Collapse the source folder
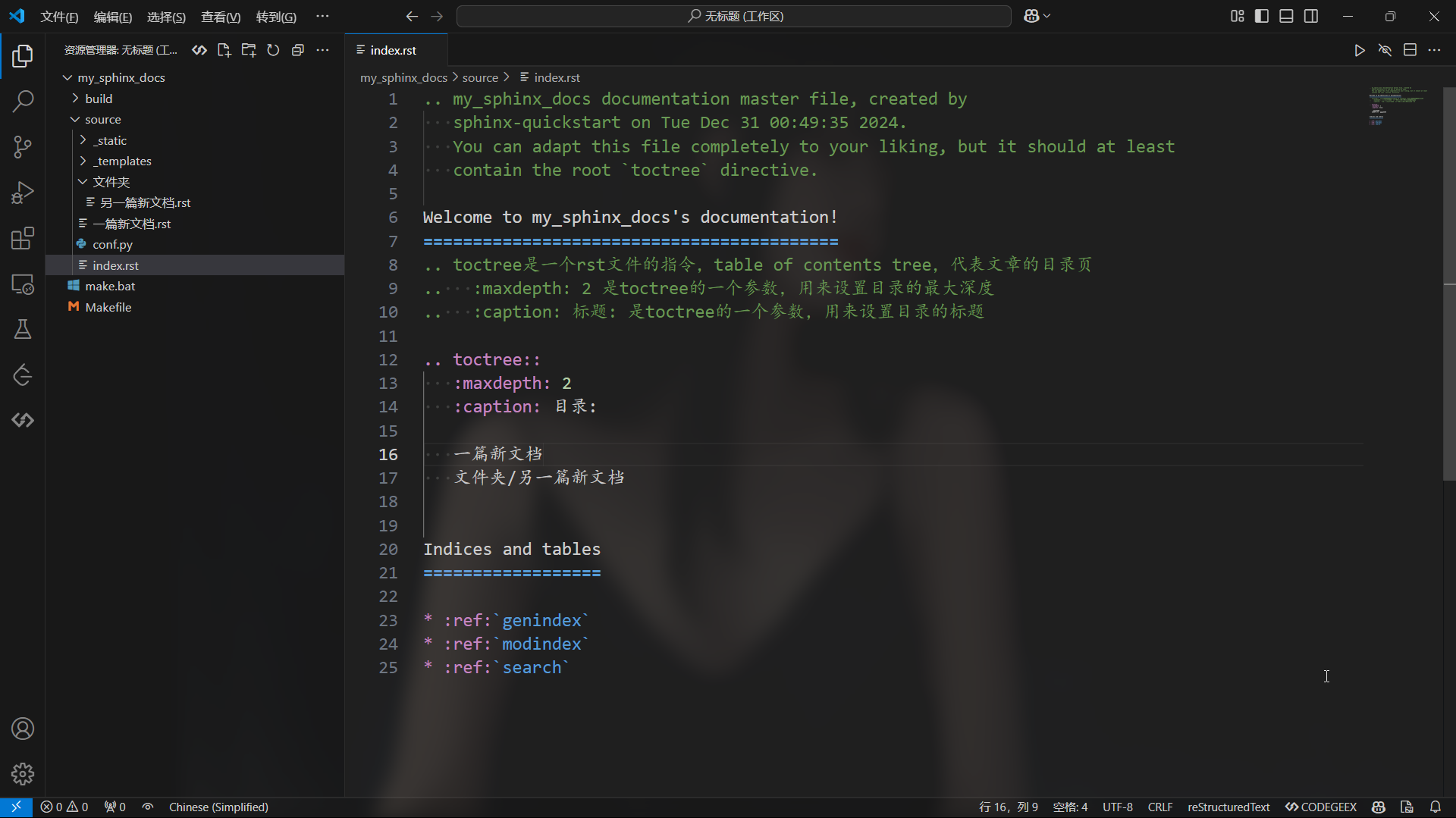Viewport: 1456px width, 818px height. pos(102,119)
